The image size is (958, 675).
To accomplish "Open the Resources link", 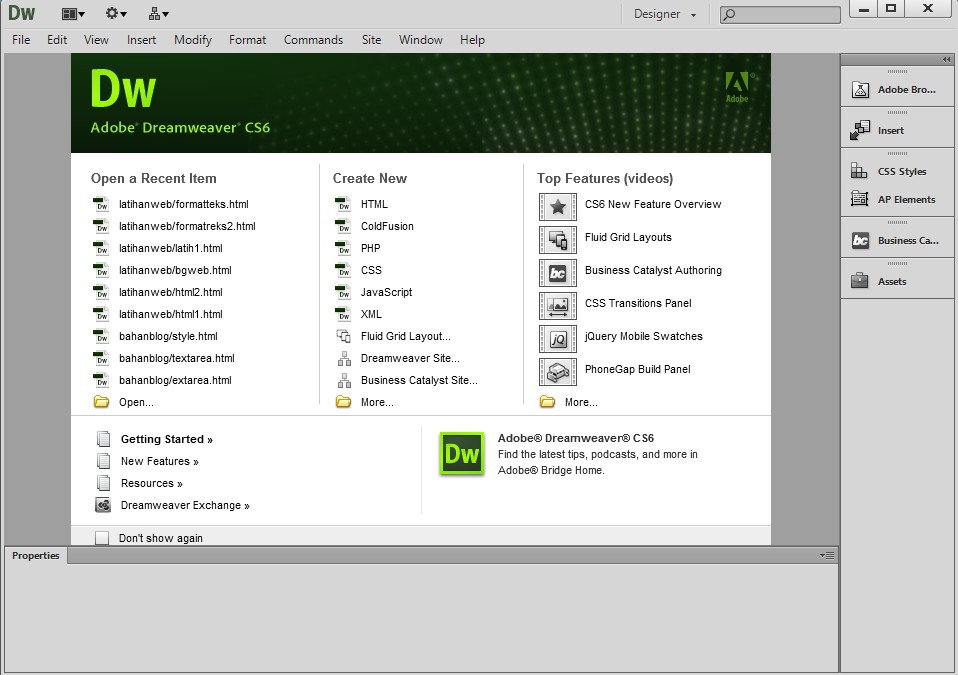I will (x=152, y=483).
